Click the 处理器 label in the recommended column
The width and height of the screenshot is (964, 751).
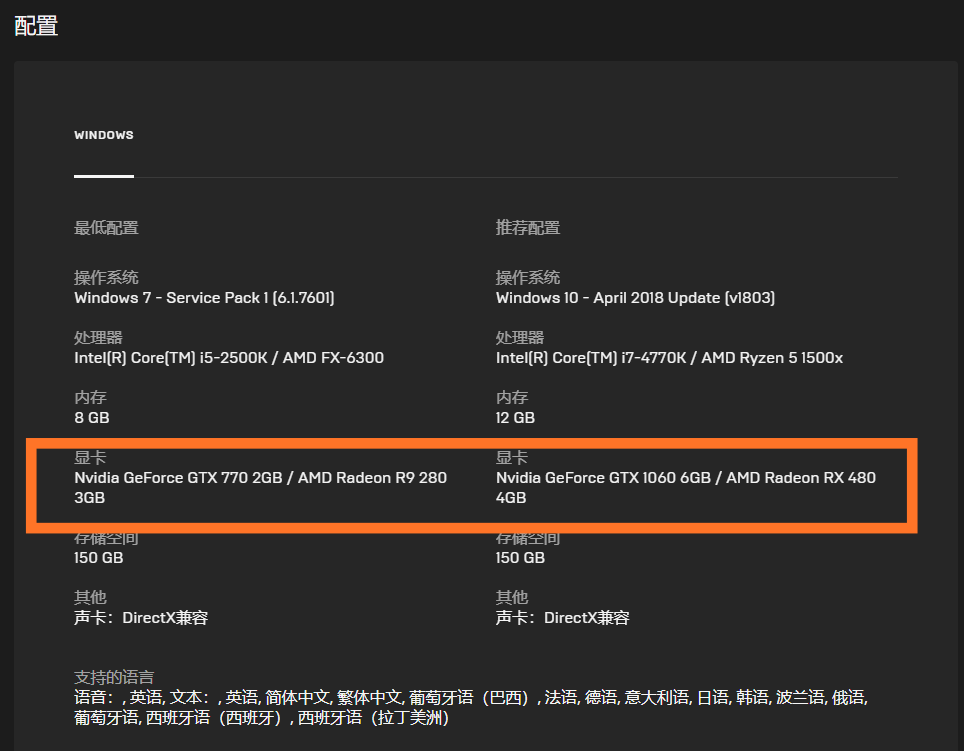click(x=519, y=338)
